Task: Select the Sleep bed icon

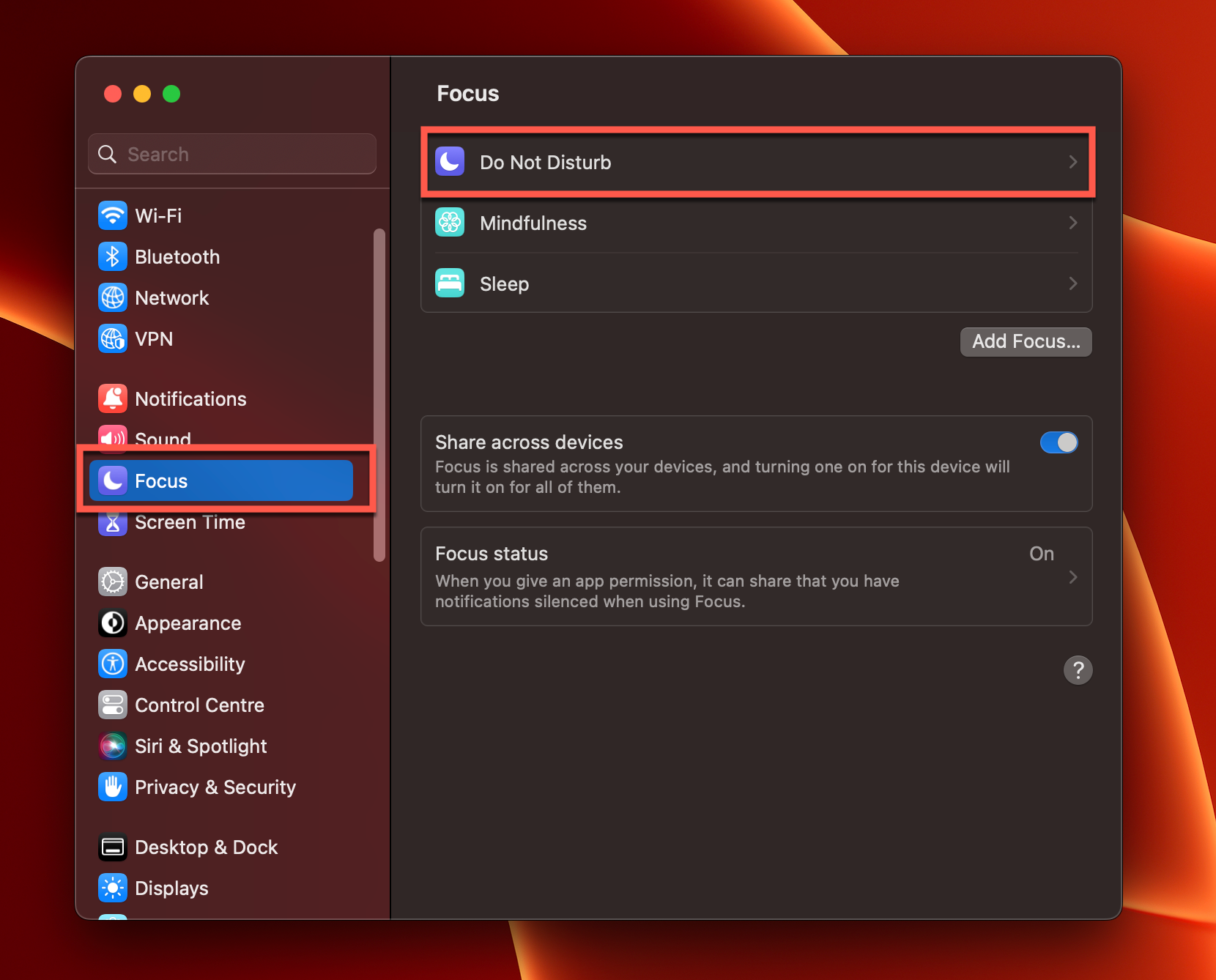Action: [x=449, y=283]
